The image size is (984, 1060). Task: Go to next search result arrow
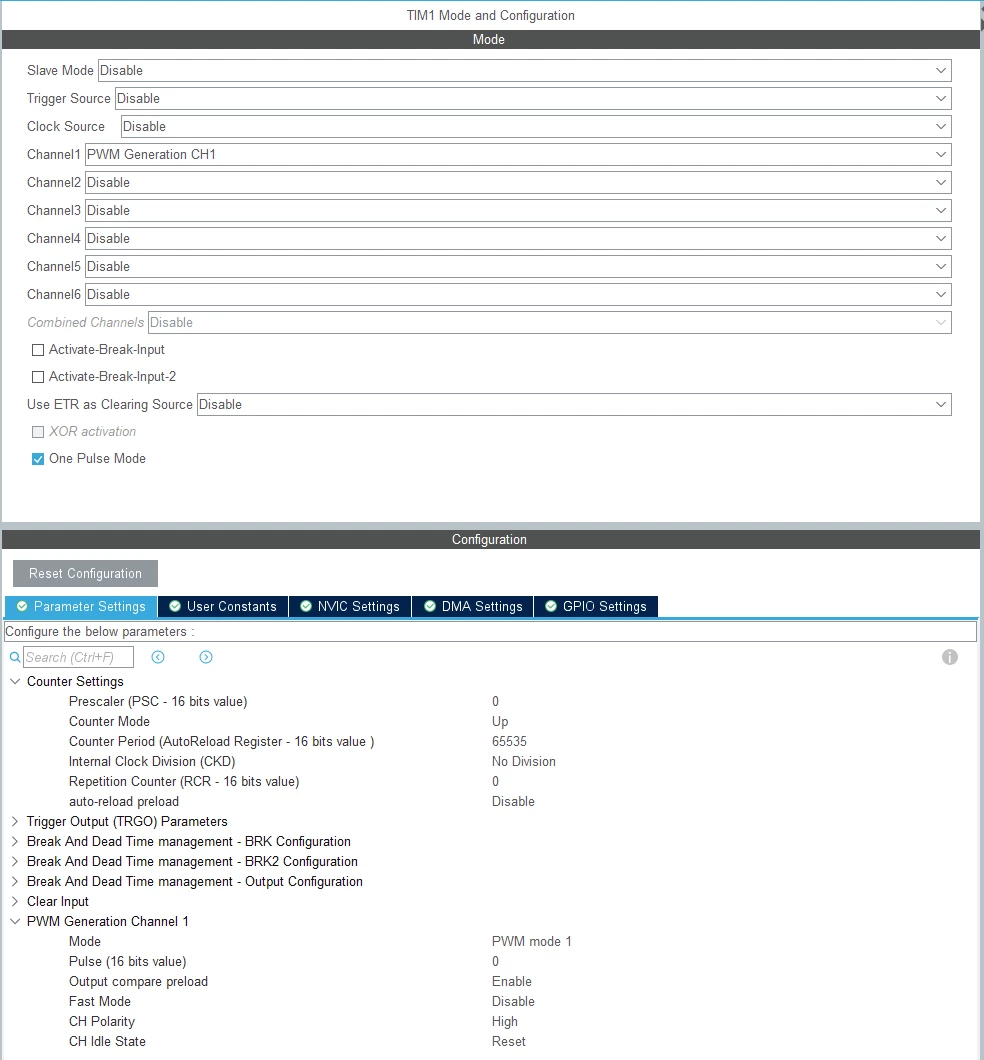tap(206, 657)
